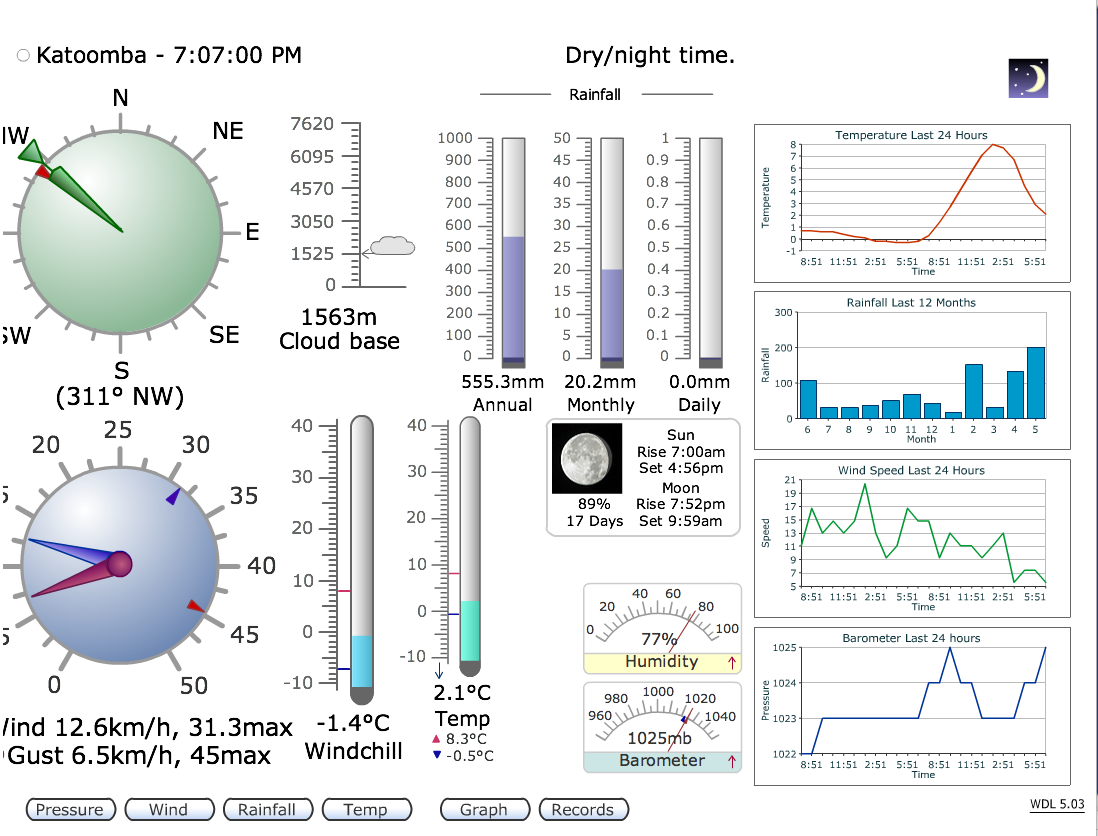Screen dimensions: 1098x836
Task: Open the Graph view button
Action: tap(484, 809)
